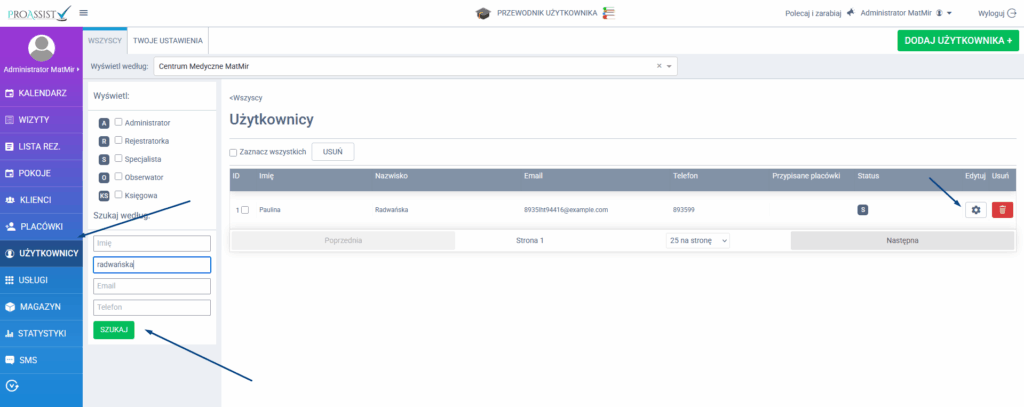
Task: Enable the Specjalista filter checkbox
Action: [x=119, y=158]
